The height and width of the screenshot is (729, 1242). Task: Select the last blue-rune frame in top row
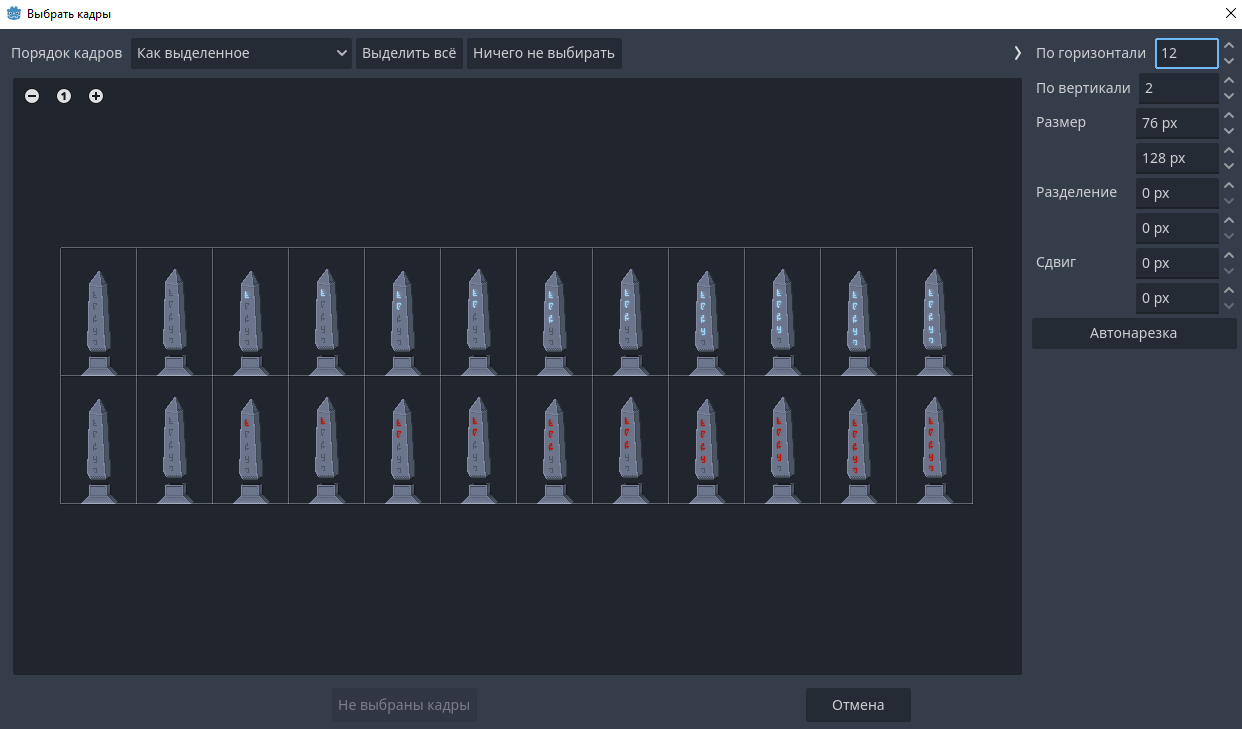coord(934,311)
